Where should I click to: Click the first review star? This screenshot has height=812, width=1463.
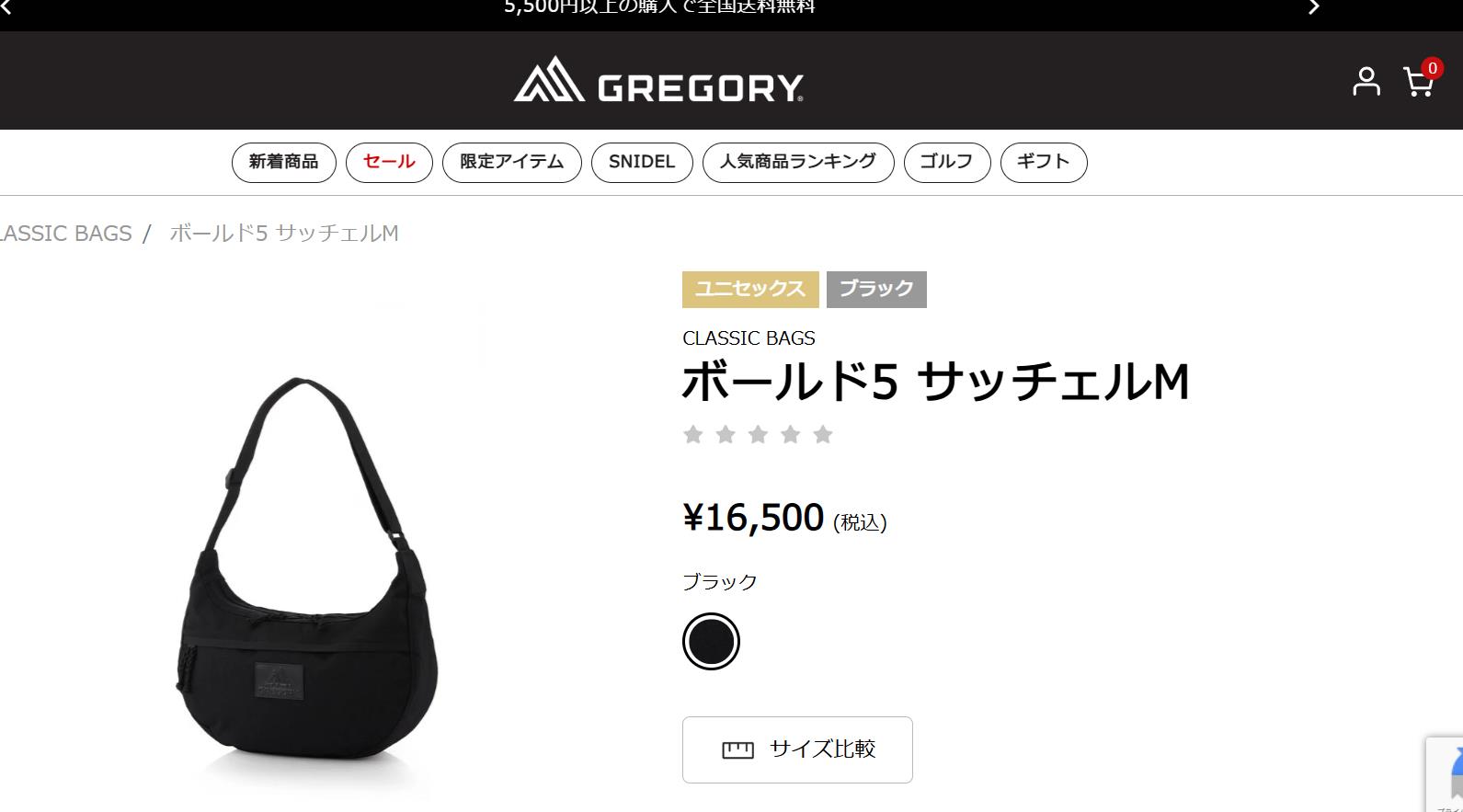693,434
